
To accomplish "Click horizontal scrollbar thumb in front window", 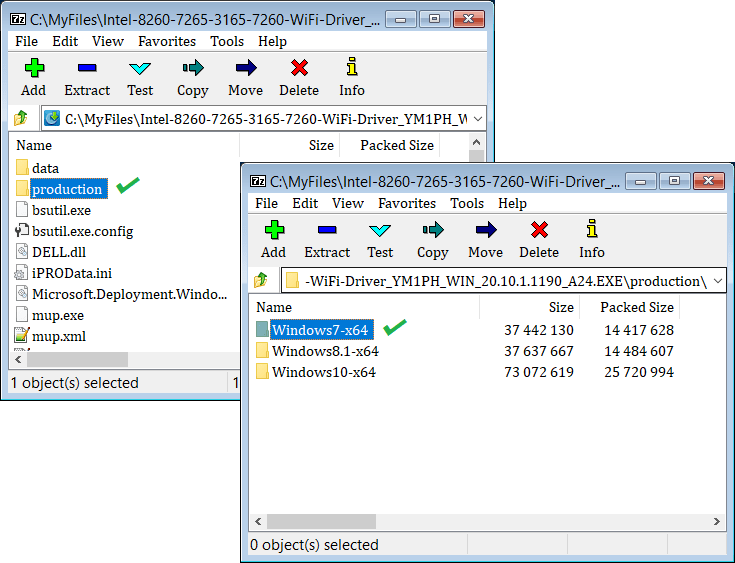I will (x=321, y=521).
